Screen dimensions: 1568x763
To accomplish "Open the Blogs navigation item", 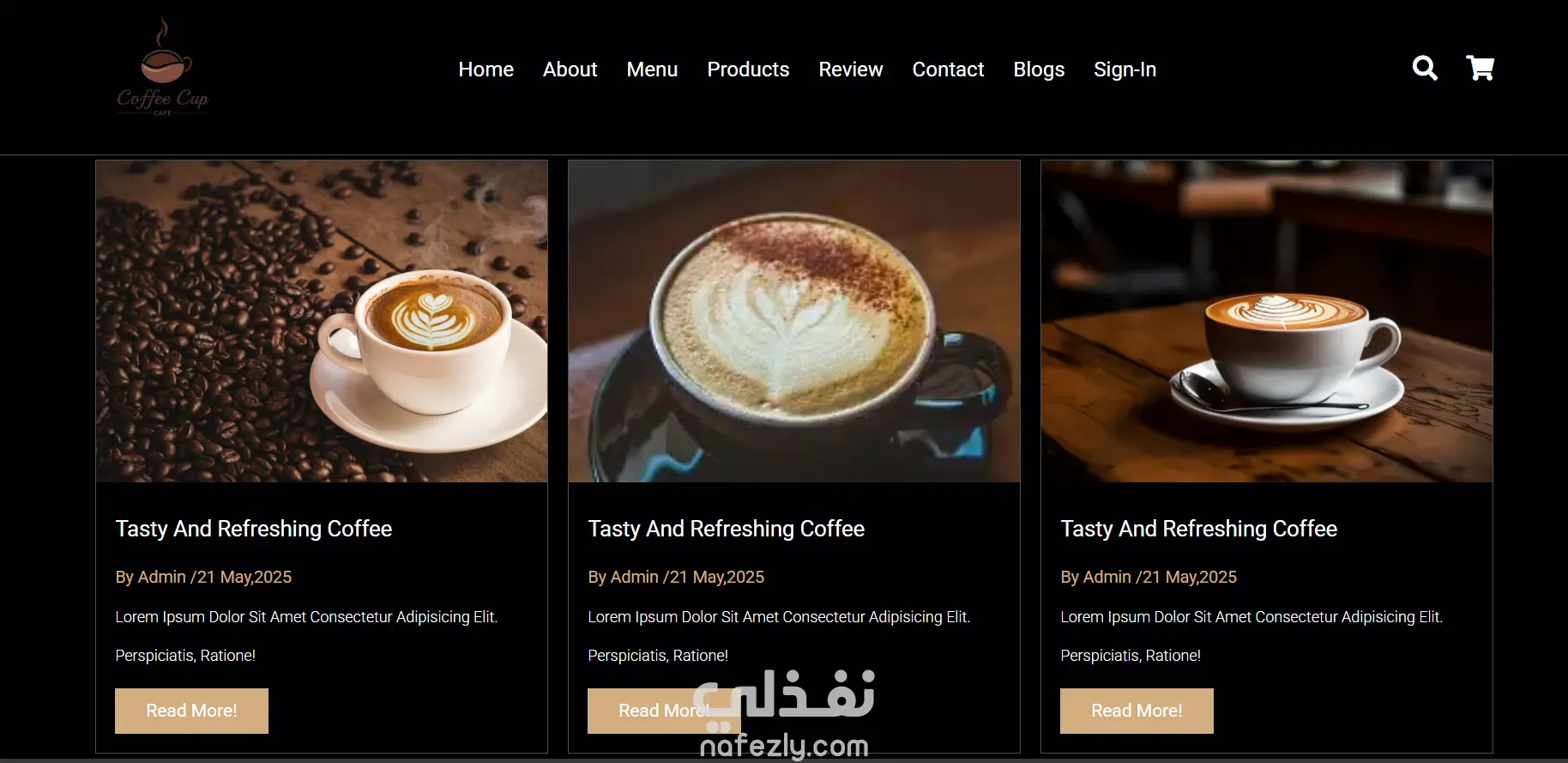I will click(1039, 70).
